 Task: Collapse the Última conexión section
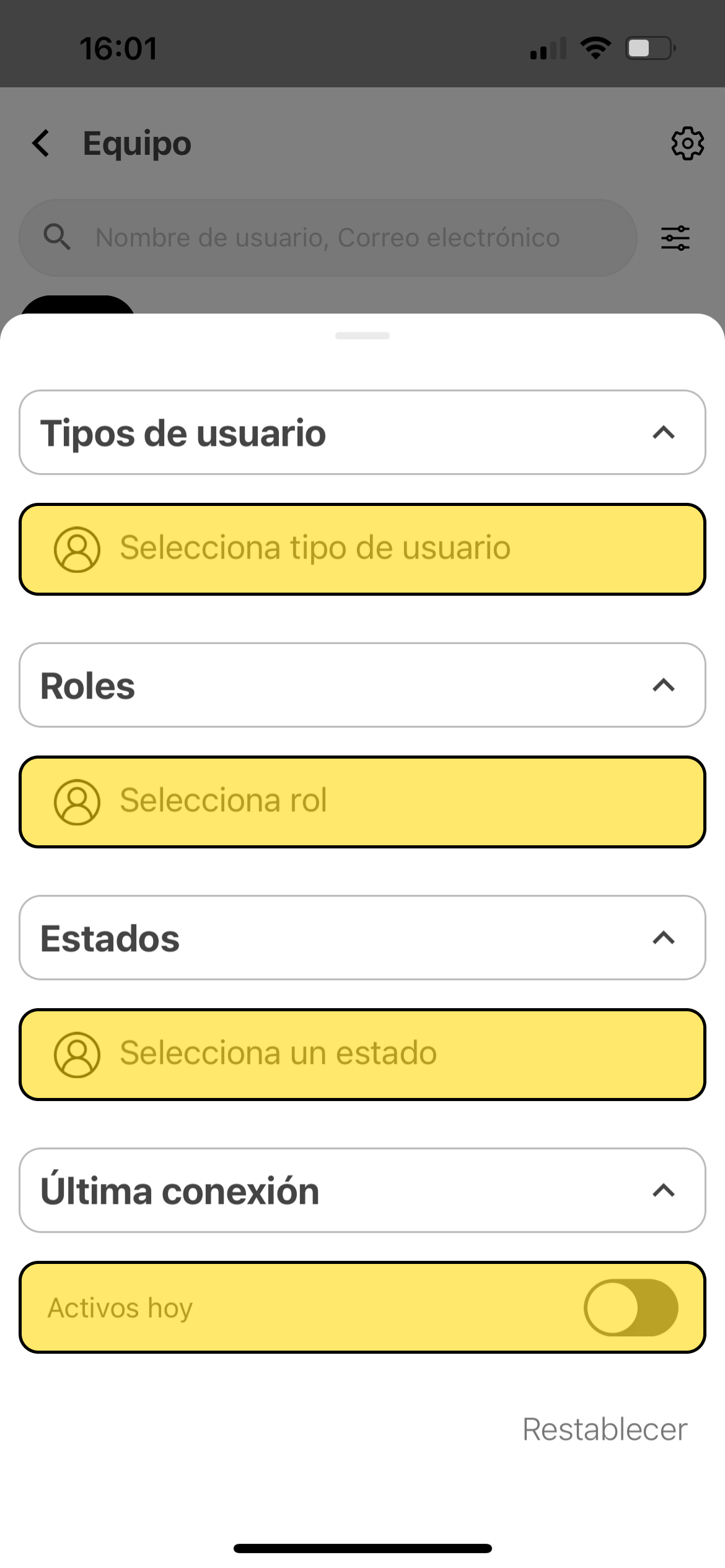(663, 1190)
